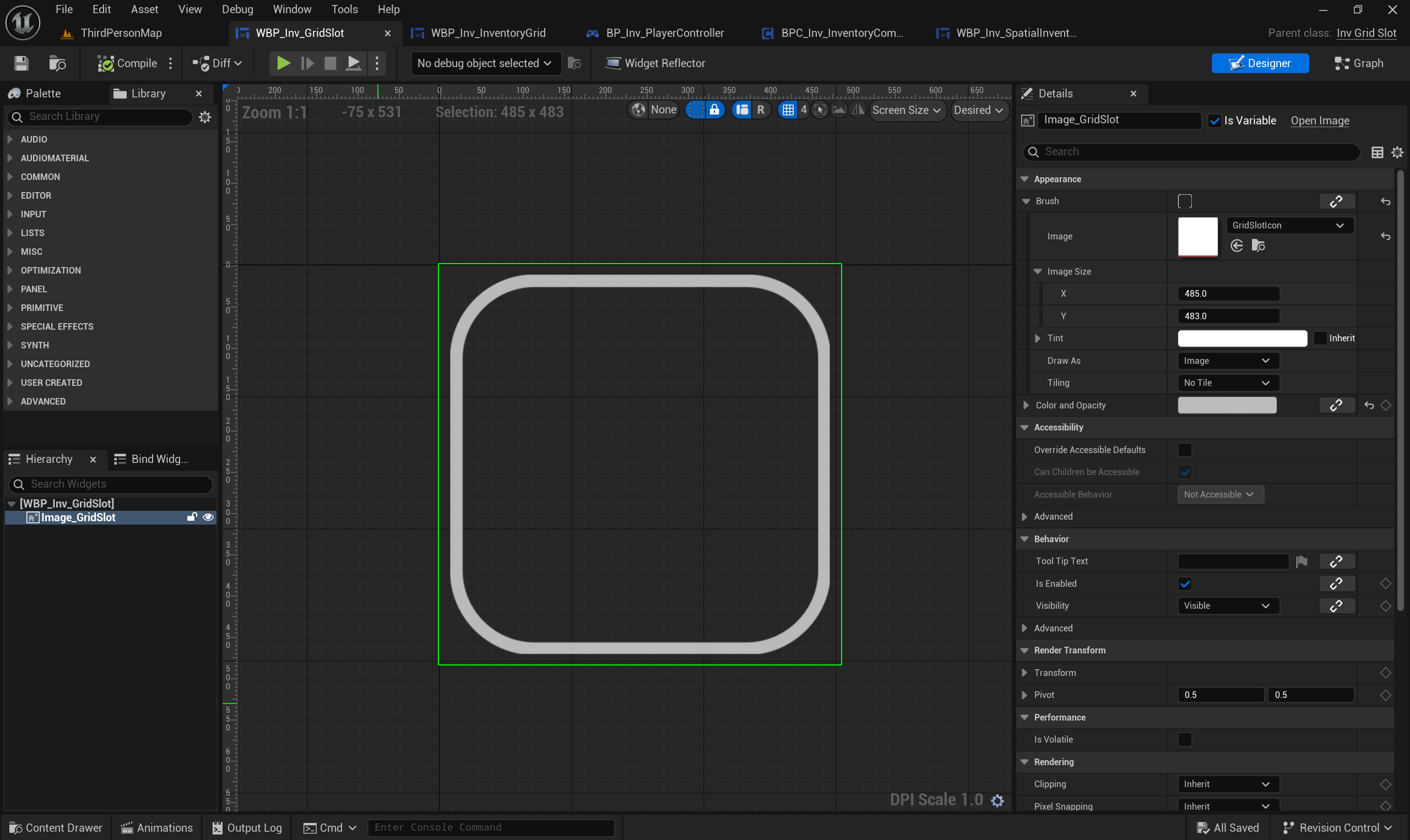Switch to Graph mode
Image resolution: width=1410 pixels, height=840 pixels.
click(1358, 63)
